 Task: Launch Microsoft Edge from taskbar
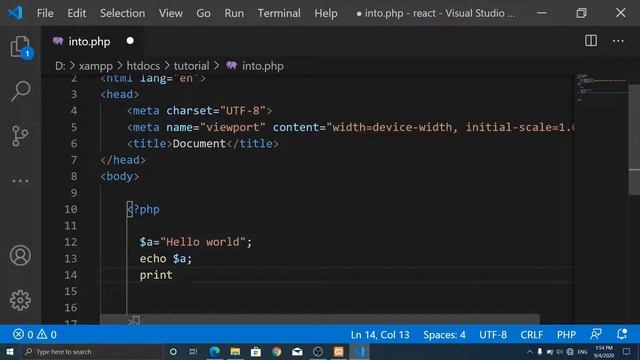point(215,351)
